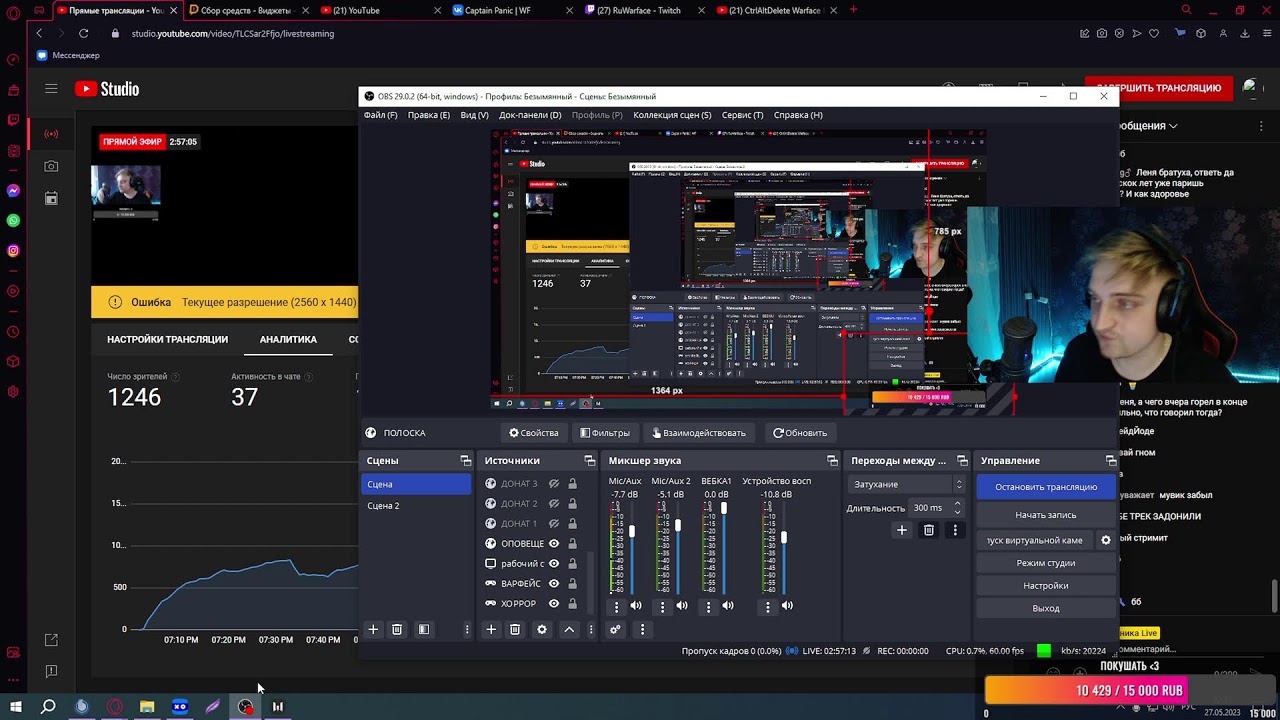Open Правка (E) menu in OBS

coord(429,115)
